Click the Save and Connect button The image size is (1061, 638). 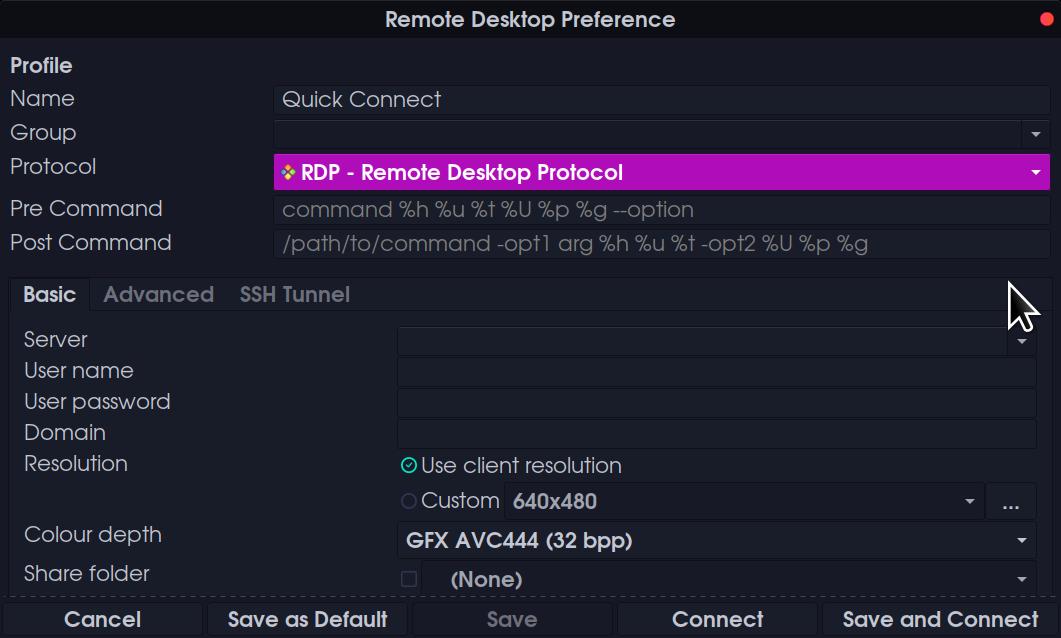tap(940, 620)
